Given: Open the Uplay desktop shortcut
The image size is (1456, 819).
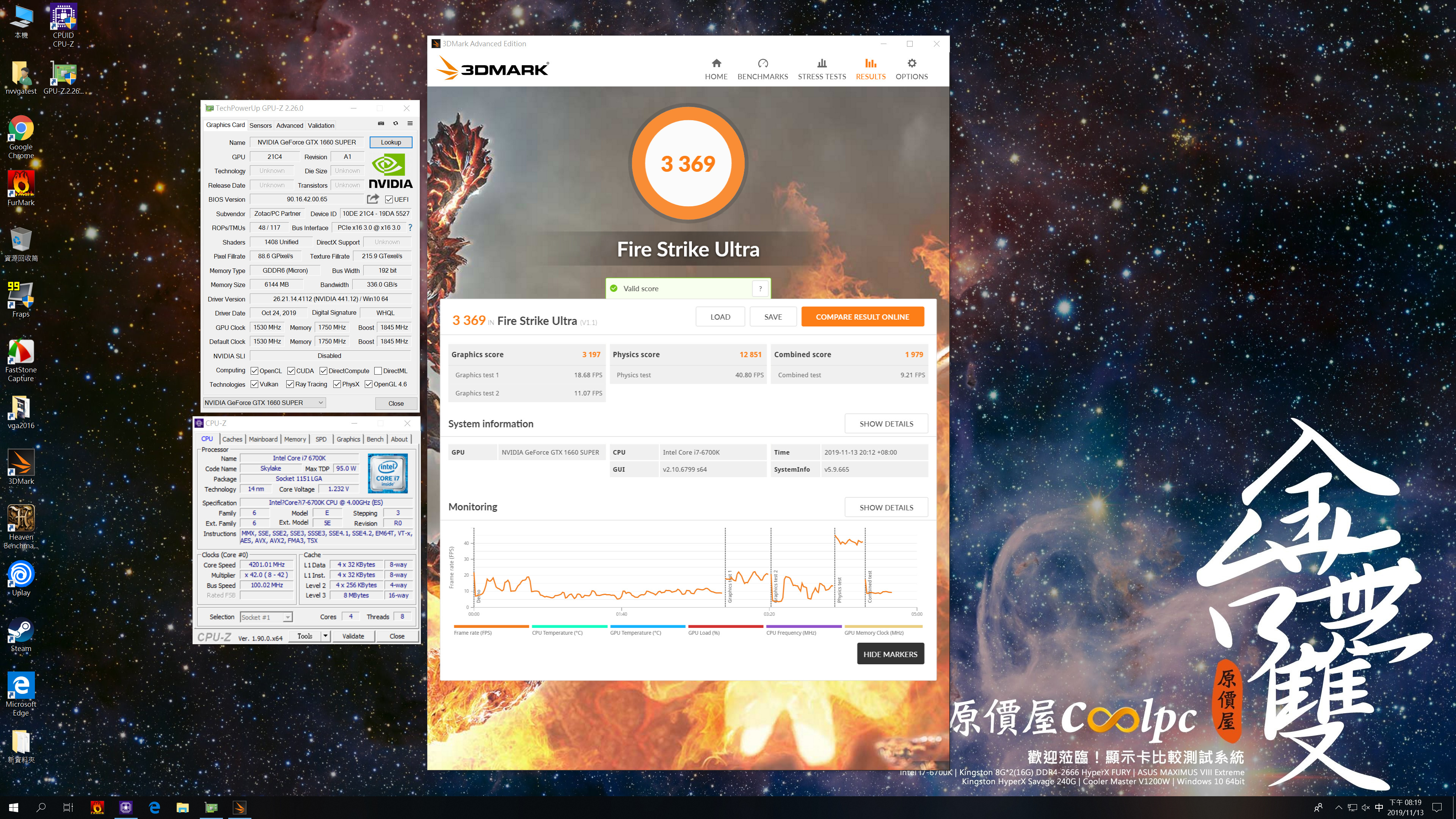Looking at the screenshot, I should [21, 579].
